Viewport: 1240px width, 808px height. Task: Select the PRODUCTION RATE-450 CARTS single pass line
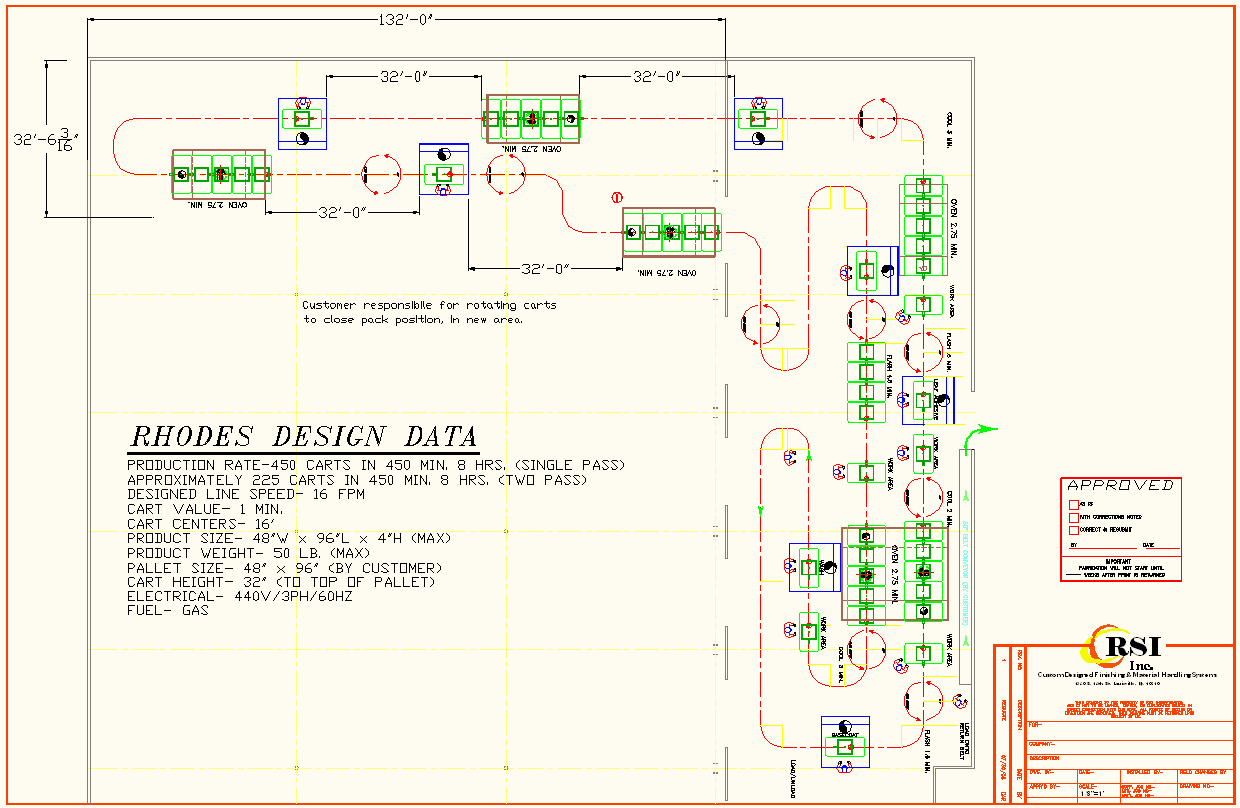tap(376, 466)
